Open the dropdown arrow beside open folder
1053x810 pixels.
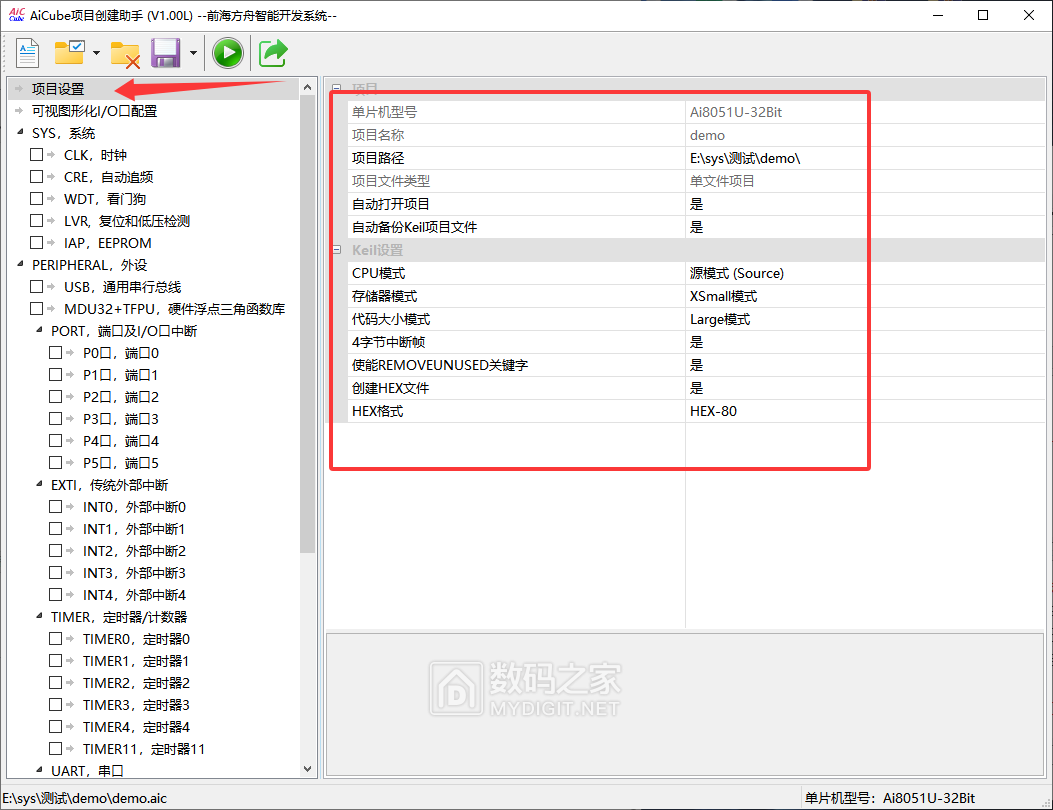96,53
